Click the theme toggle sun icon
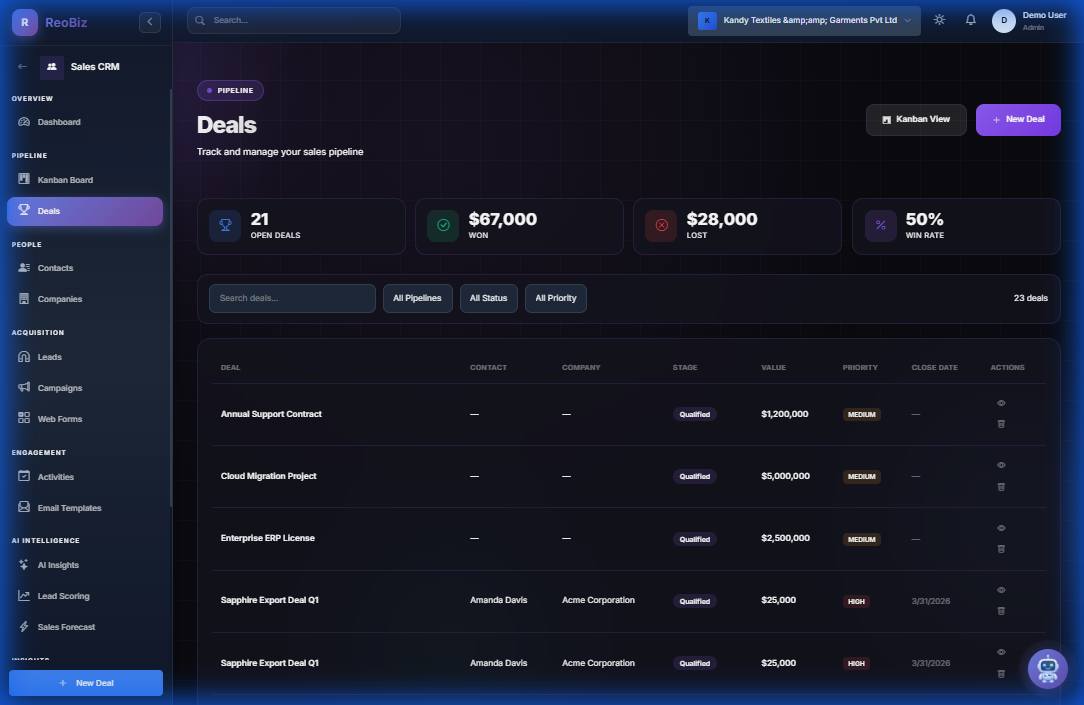 pyautogui.click(x=938, y=18)
